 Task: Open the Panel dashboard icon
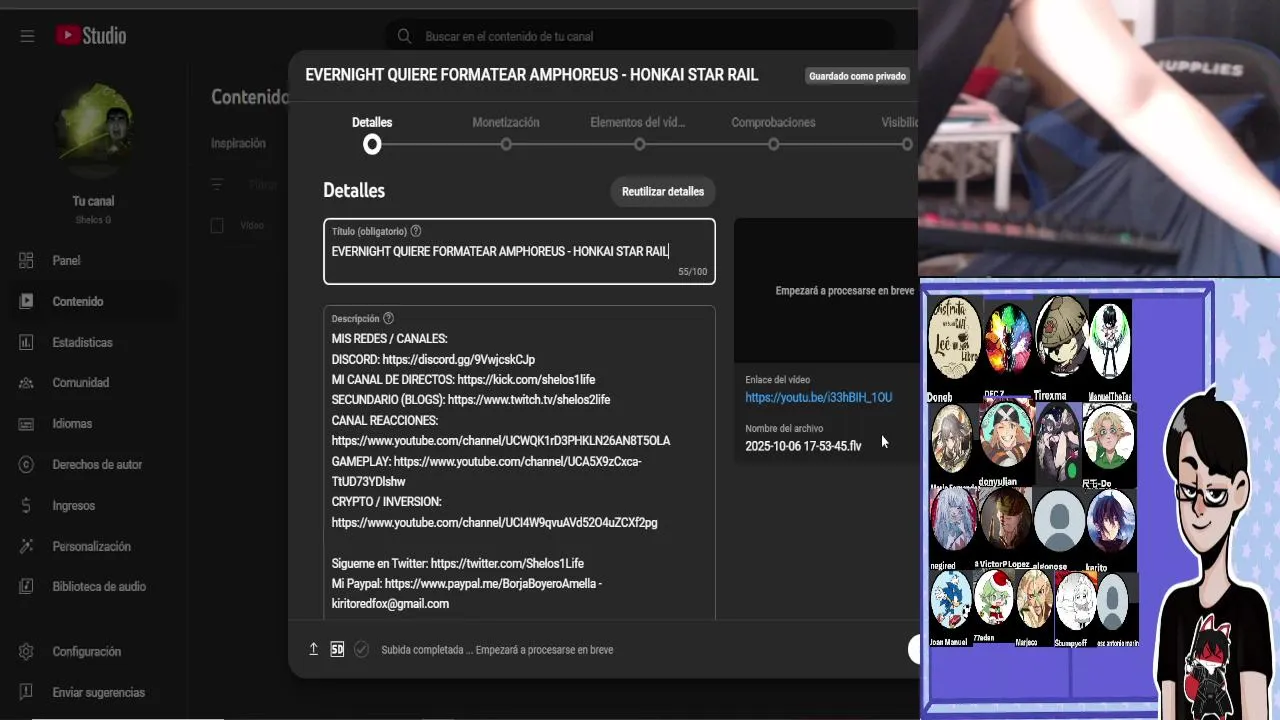(26, 260)
